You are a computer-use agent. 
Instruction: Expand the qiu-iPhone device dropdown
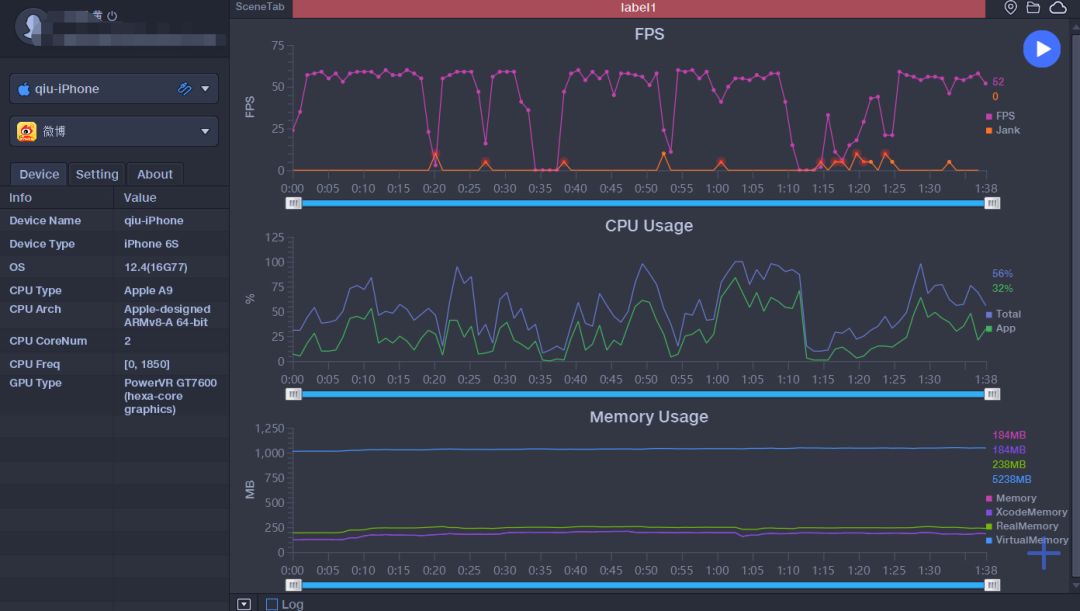coord(206,88)
